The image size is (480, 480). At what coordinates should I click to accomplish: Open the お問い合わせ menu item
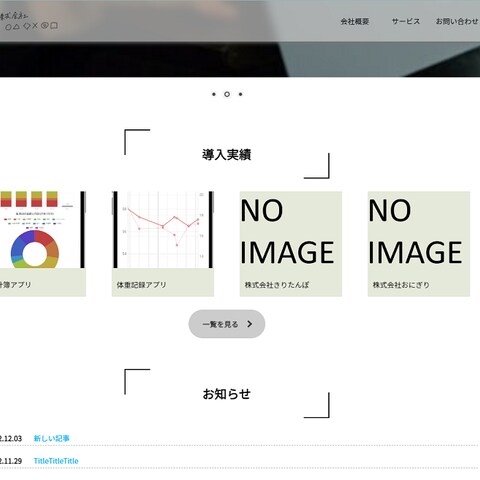click(x=457, y=21)
